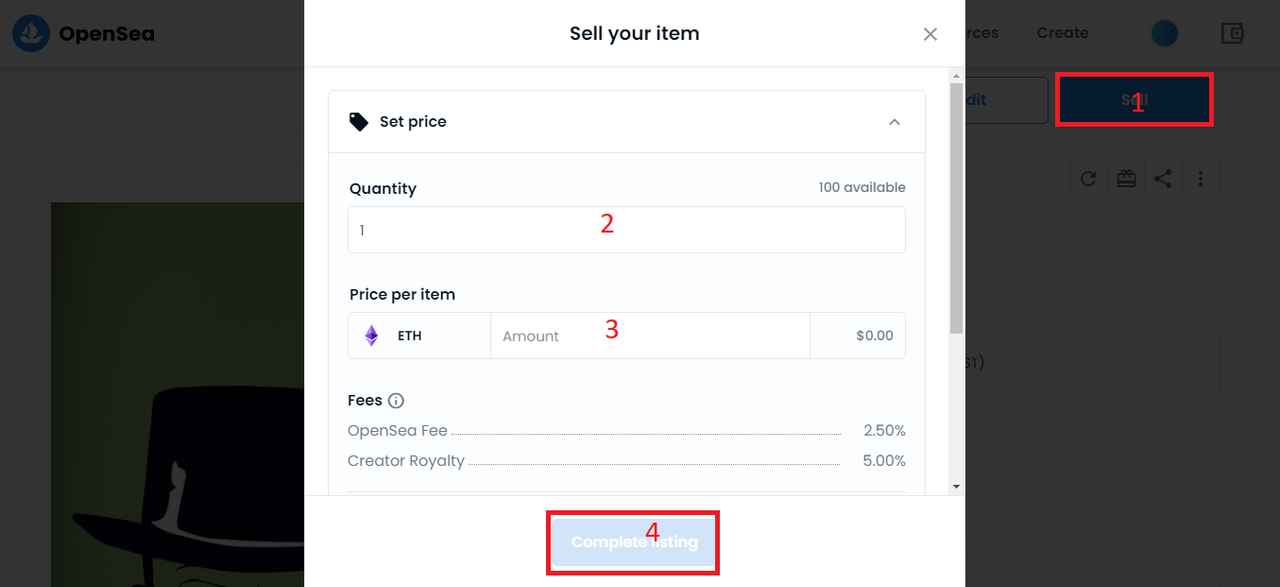This screenshot has height=587, width=1280.
Task: Click the price tag icon beside Set price
Action: 358,122
